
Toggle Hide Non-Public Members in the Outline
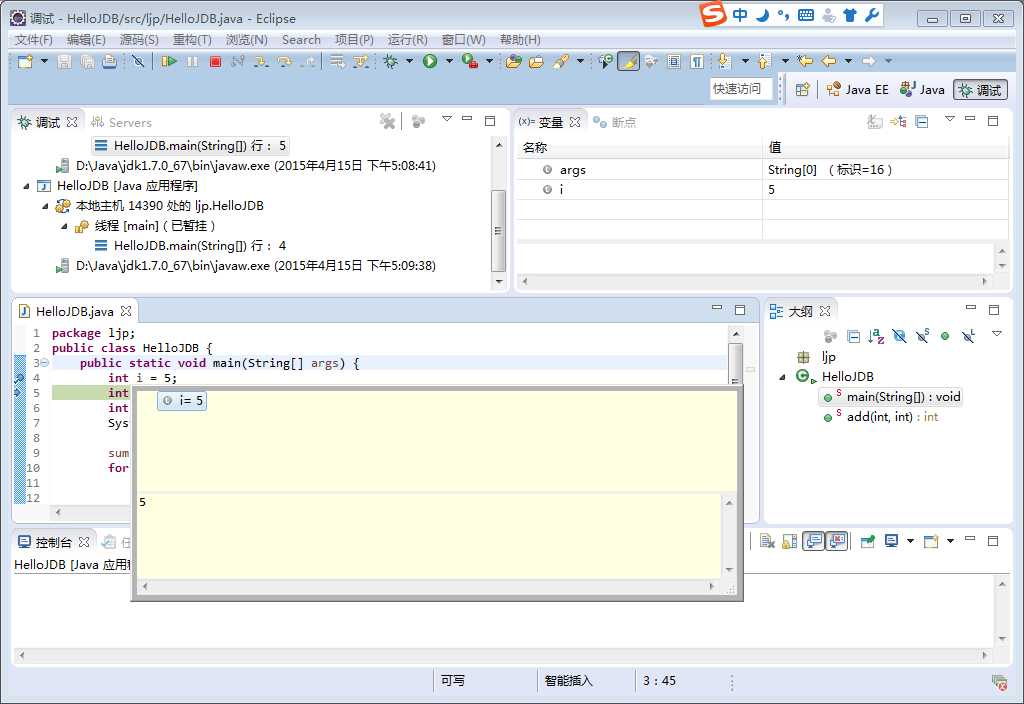(x=945, y=336)
